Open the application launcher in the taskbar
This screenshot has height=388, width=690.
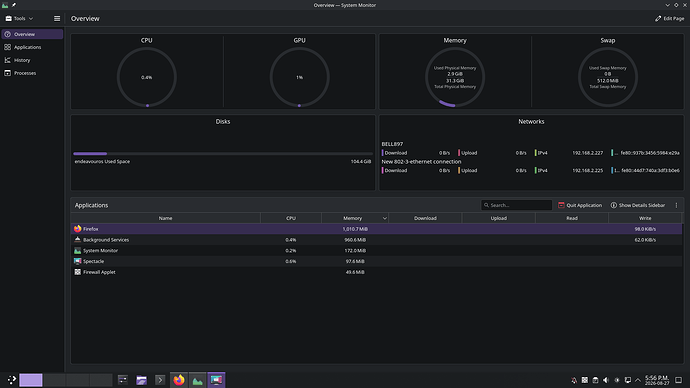[x=11, y=380]
